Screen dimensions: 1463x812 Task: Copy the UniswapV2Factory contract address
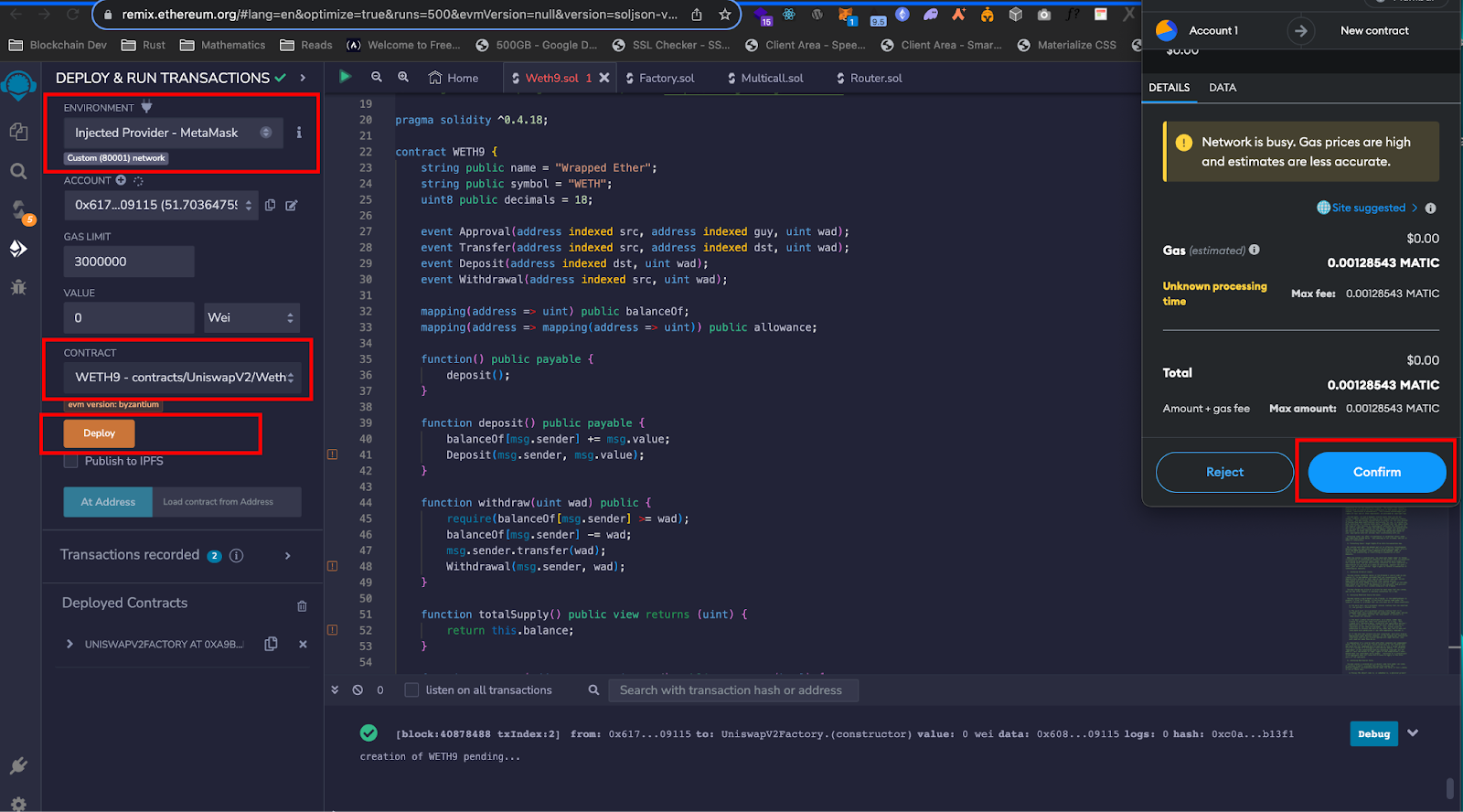click(x=271, y=644)
